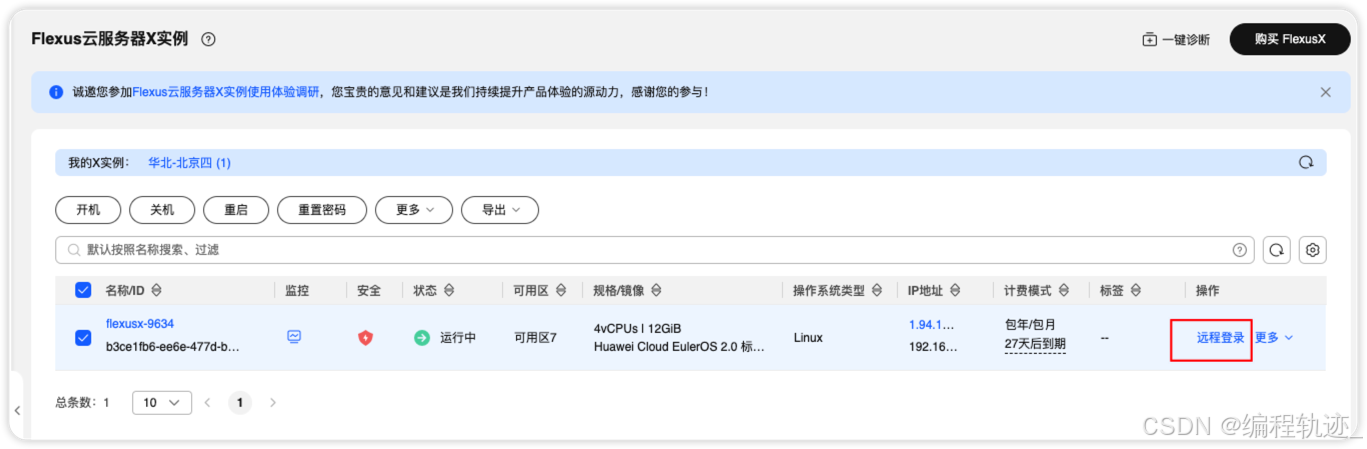The width and height of the screenshot is (1367, 449).
Task: Expand the collapsed left sidebar arrow
Action: coord(17,411)
